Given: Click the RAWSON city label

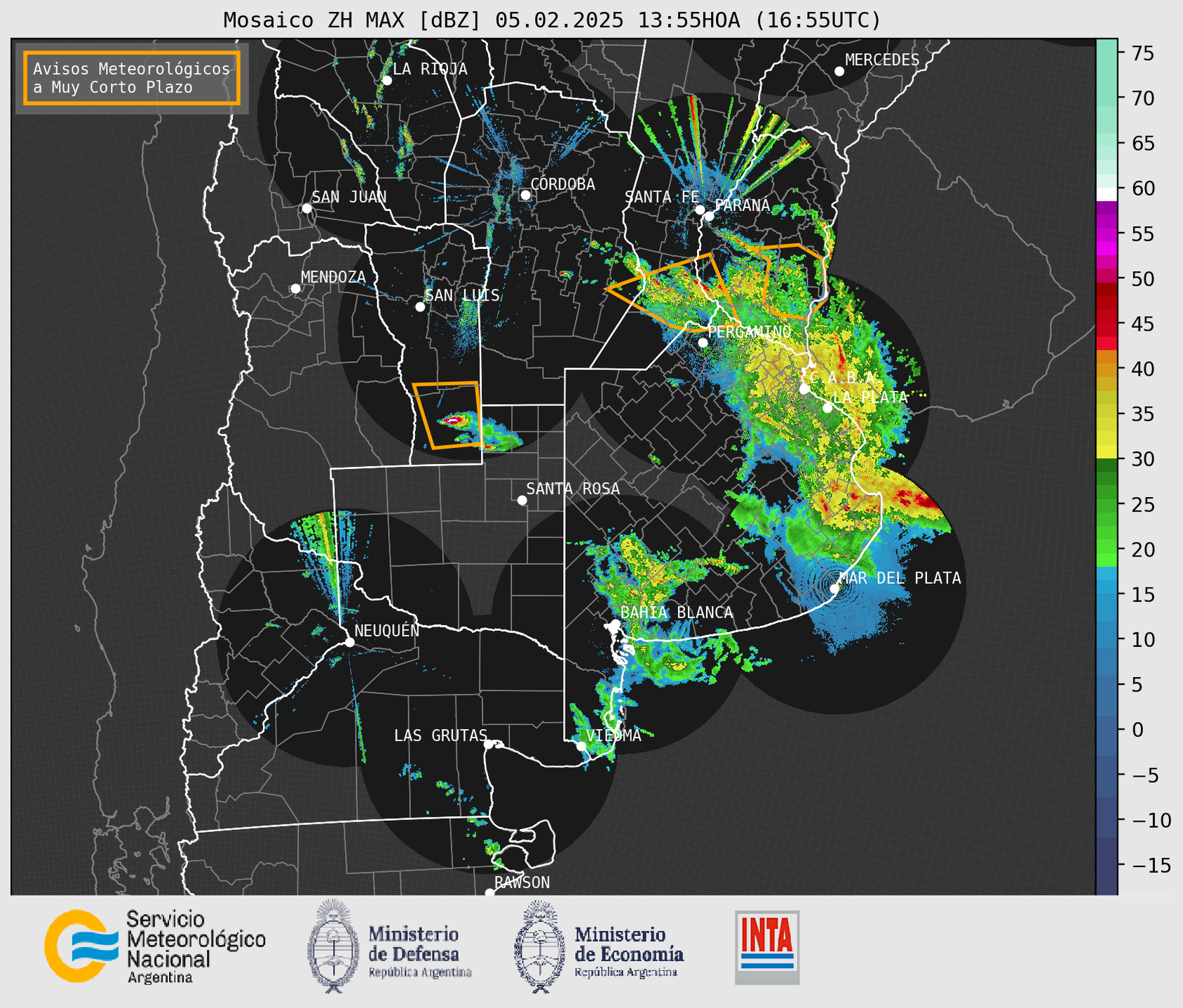Looking at the screenshot, I should point(522,883).
